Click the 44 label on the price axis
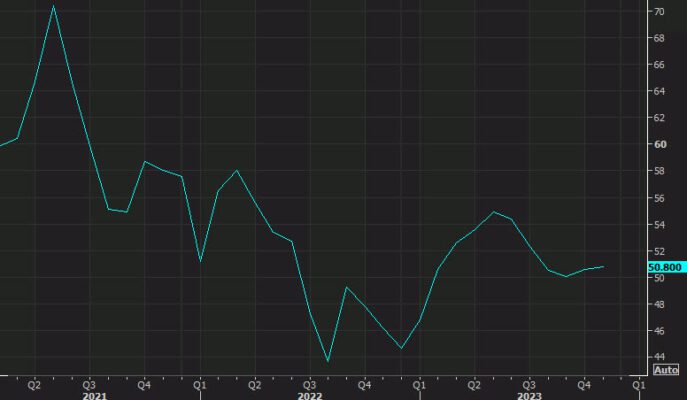 660,357
